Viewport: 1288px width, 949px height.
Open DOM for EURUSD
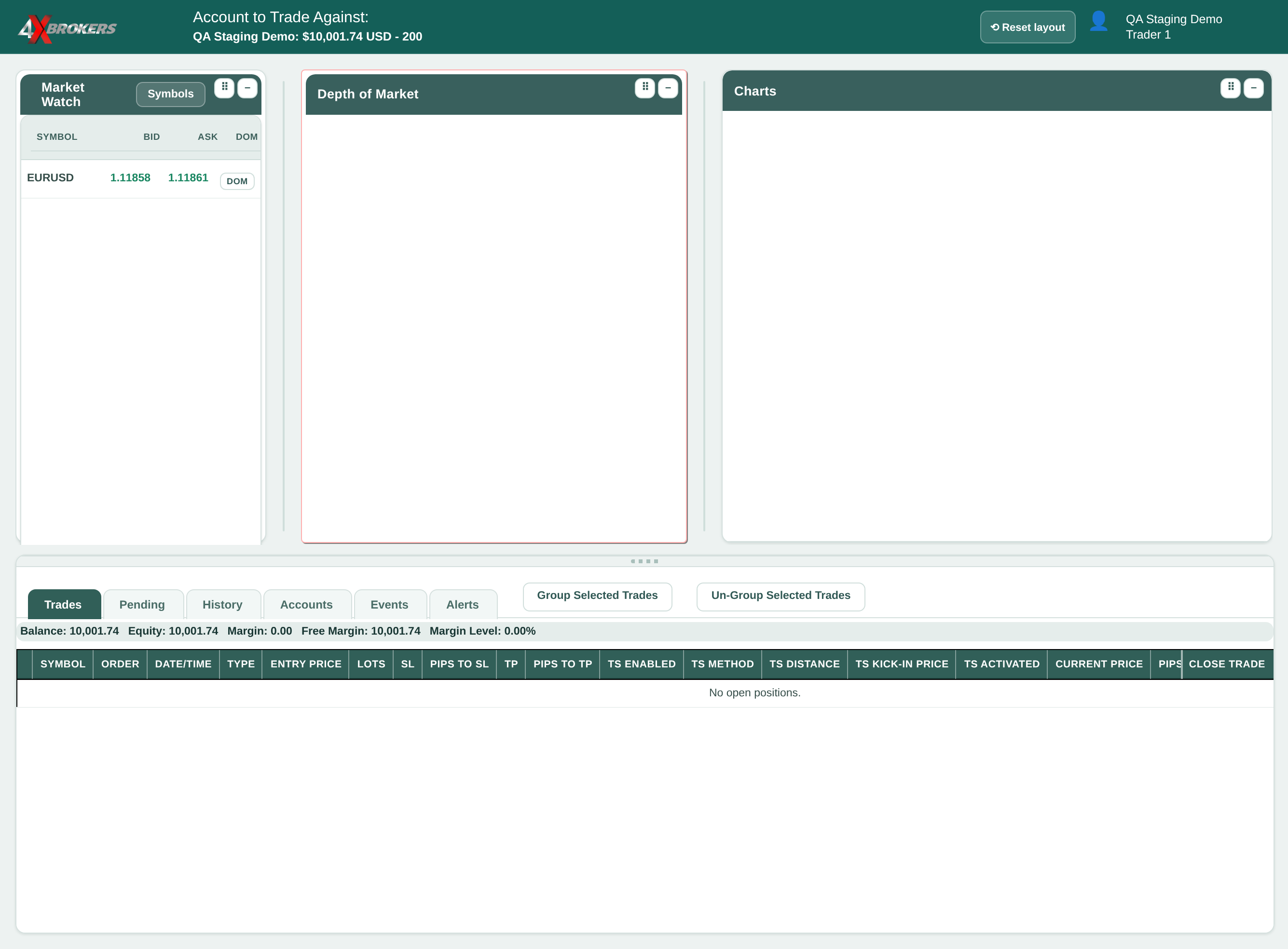237,181
